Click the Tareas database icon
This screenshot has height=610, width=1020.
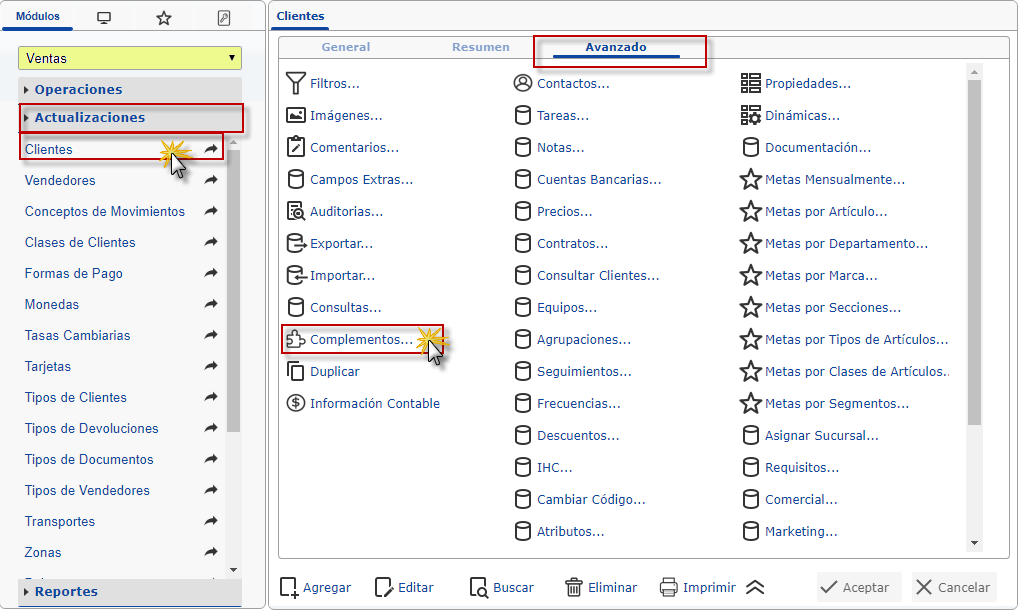(522, 115)
